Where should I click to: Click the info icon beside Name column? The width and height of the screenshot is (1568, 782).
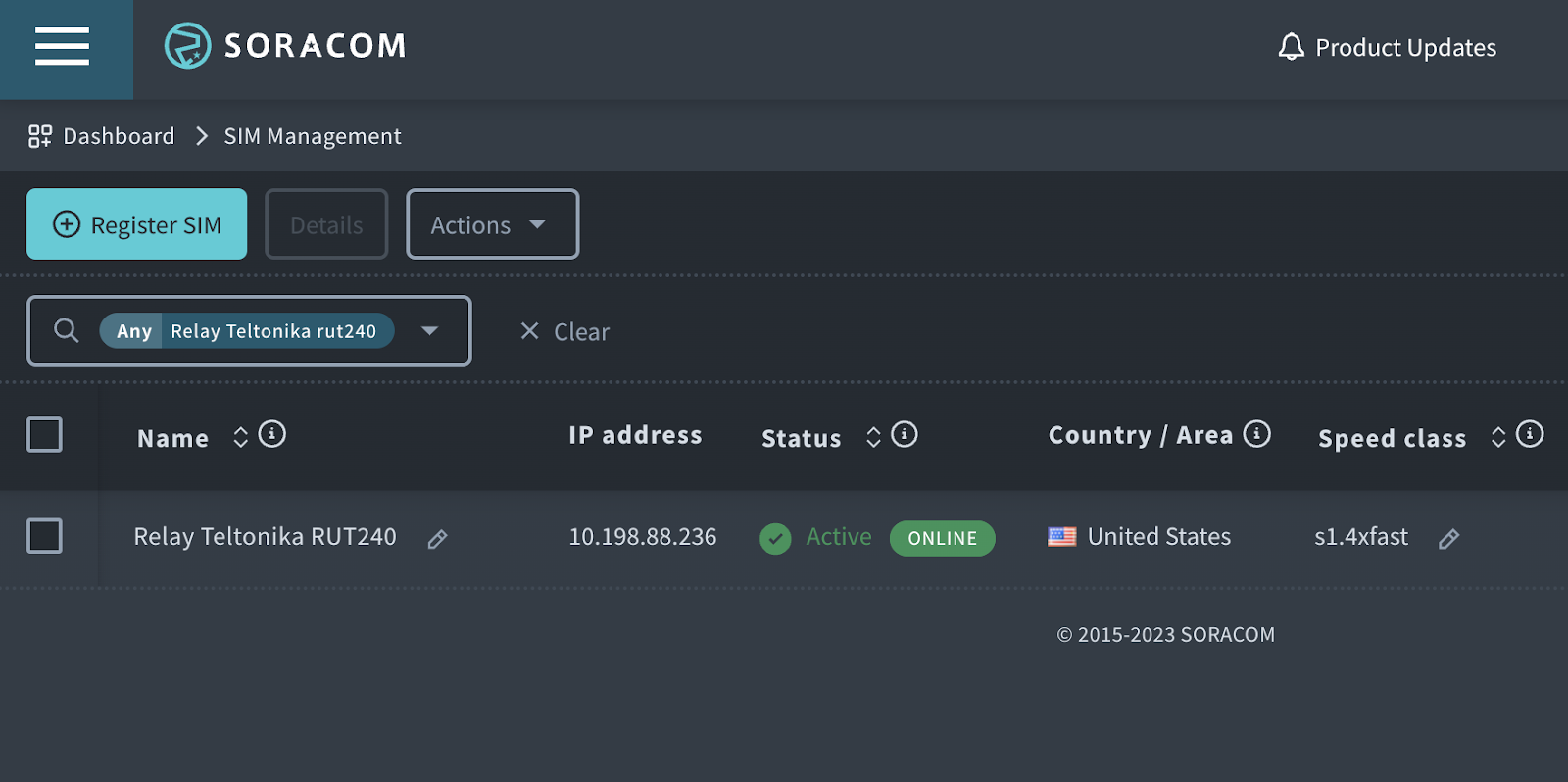(272, 434)
